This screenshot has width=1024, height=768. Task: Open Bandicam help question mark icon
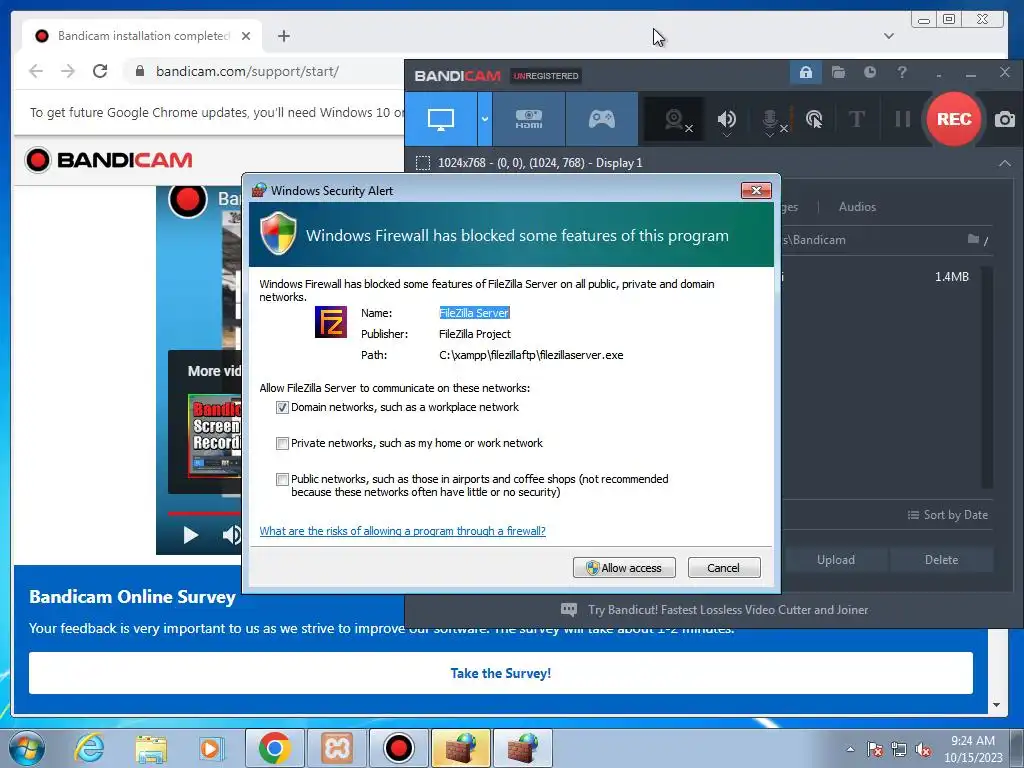point(902,72)
